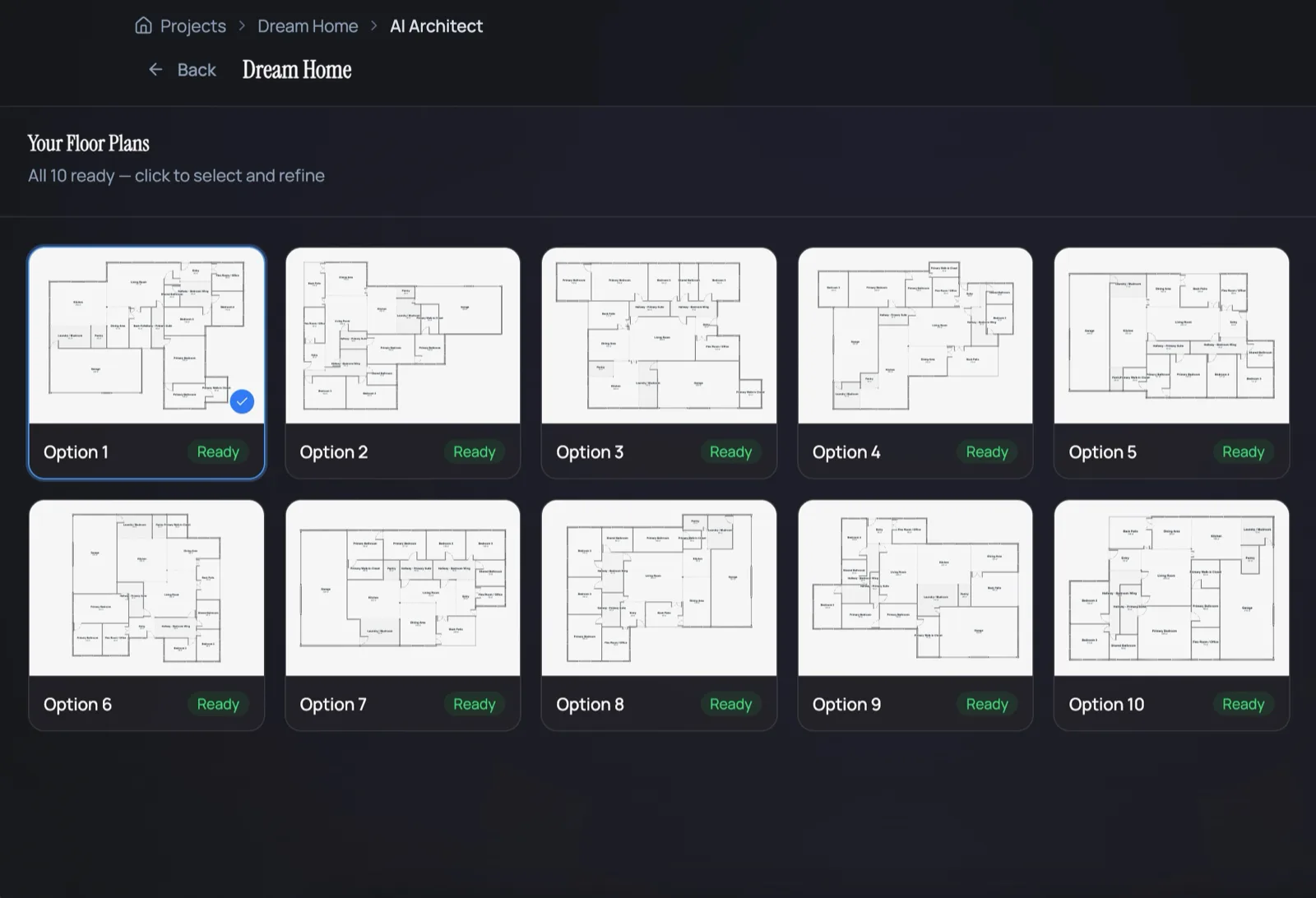1316x898 pixels.
Task: Click the back arrow beside Dream Home title
Action: point(155,70)
